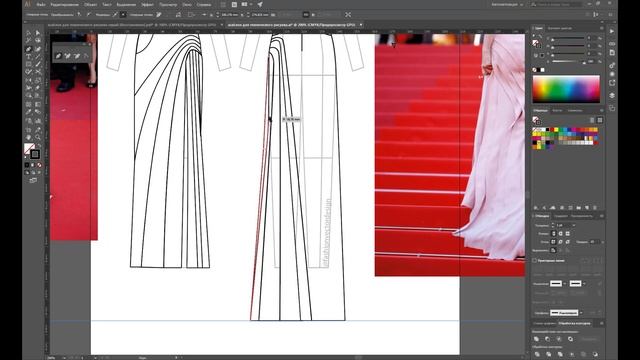Open workspace switcher dropdown in top bar
Image resolution: width=640 pixels, height=360 pixels.
pos(508,4)
